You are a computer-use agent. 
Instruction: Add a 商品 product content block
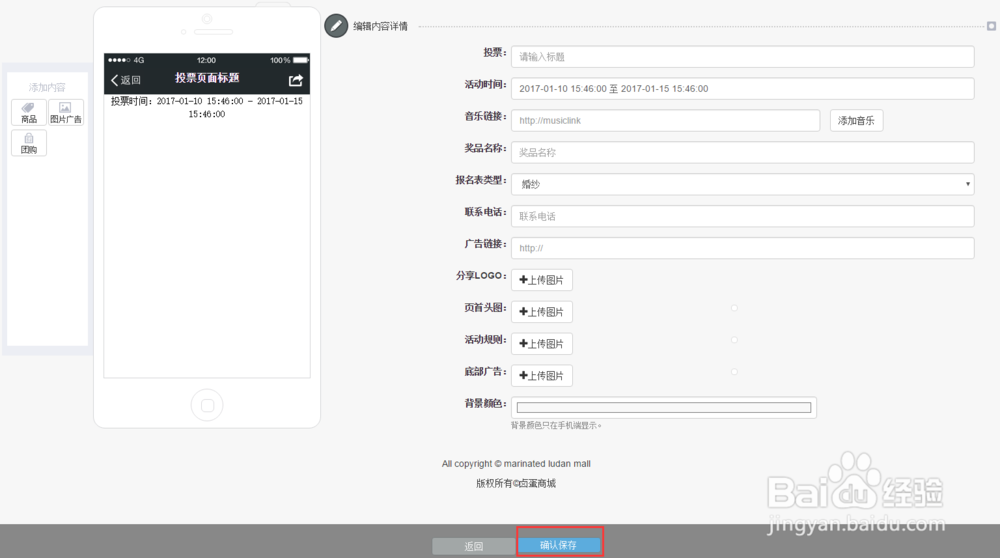tap(29, 112)
